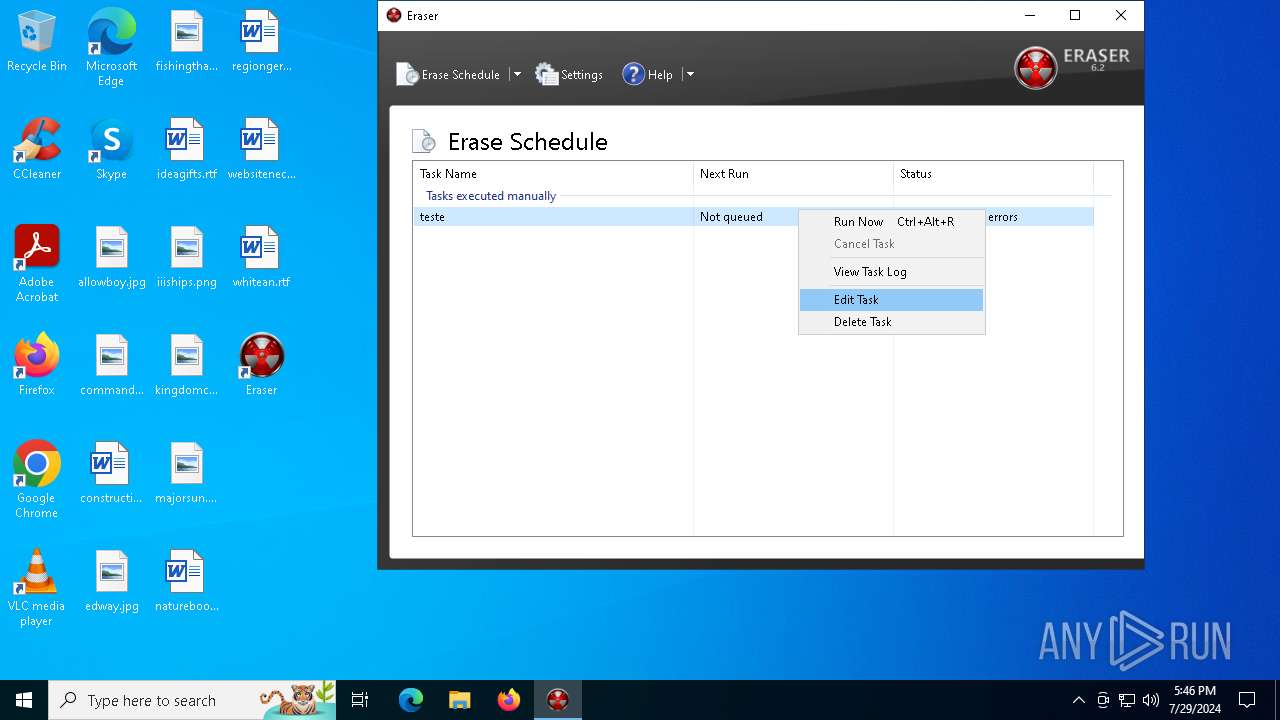Click the Next Run column header
This screenshot has width=1280, height=720.
tap(793, 174)
